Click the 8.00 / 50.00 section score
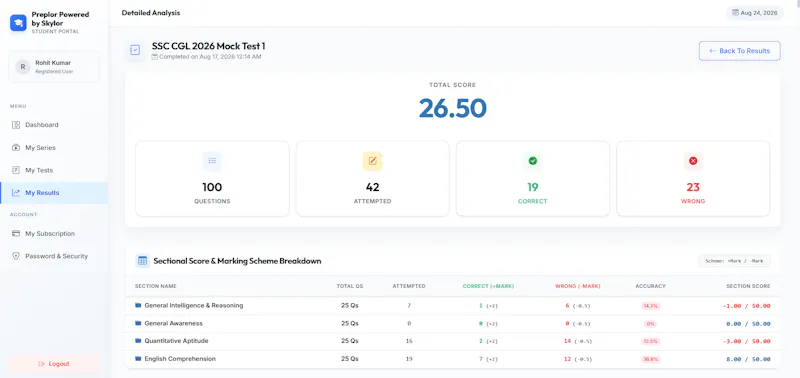The image size is (800, 378). (749, 359)
